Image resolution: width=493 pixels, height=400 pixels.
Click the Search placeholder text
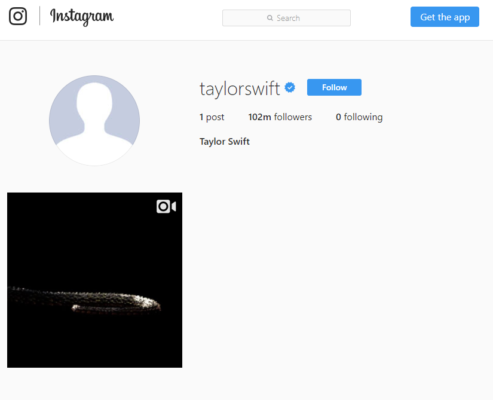point(288,18)
